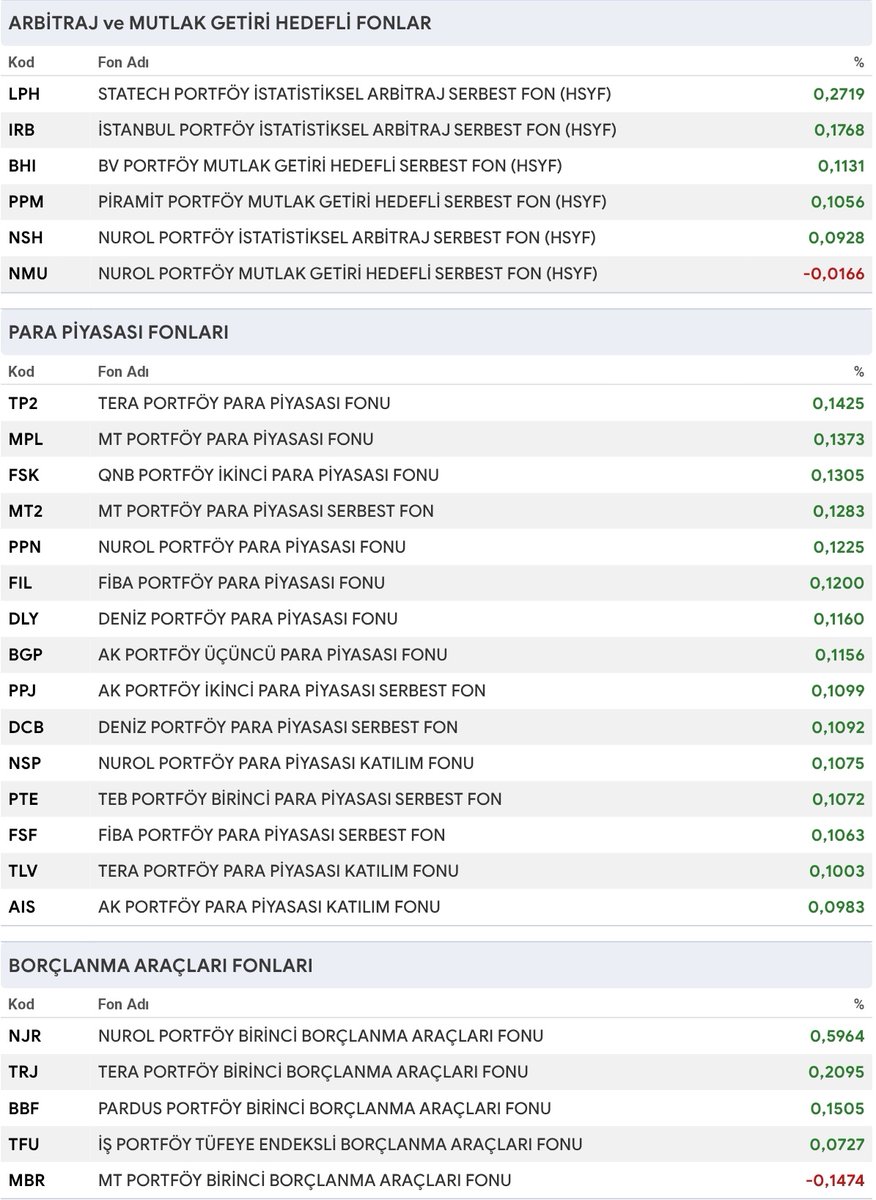Click the 0,1200 percentage value
876x1200 pixels.
(x=839, y=583)
